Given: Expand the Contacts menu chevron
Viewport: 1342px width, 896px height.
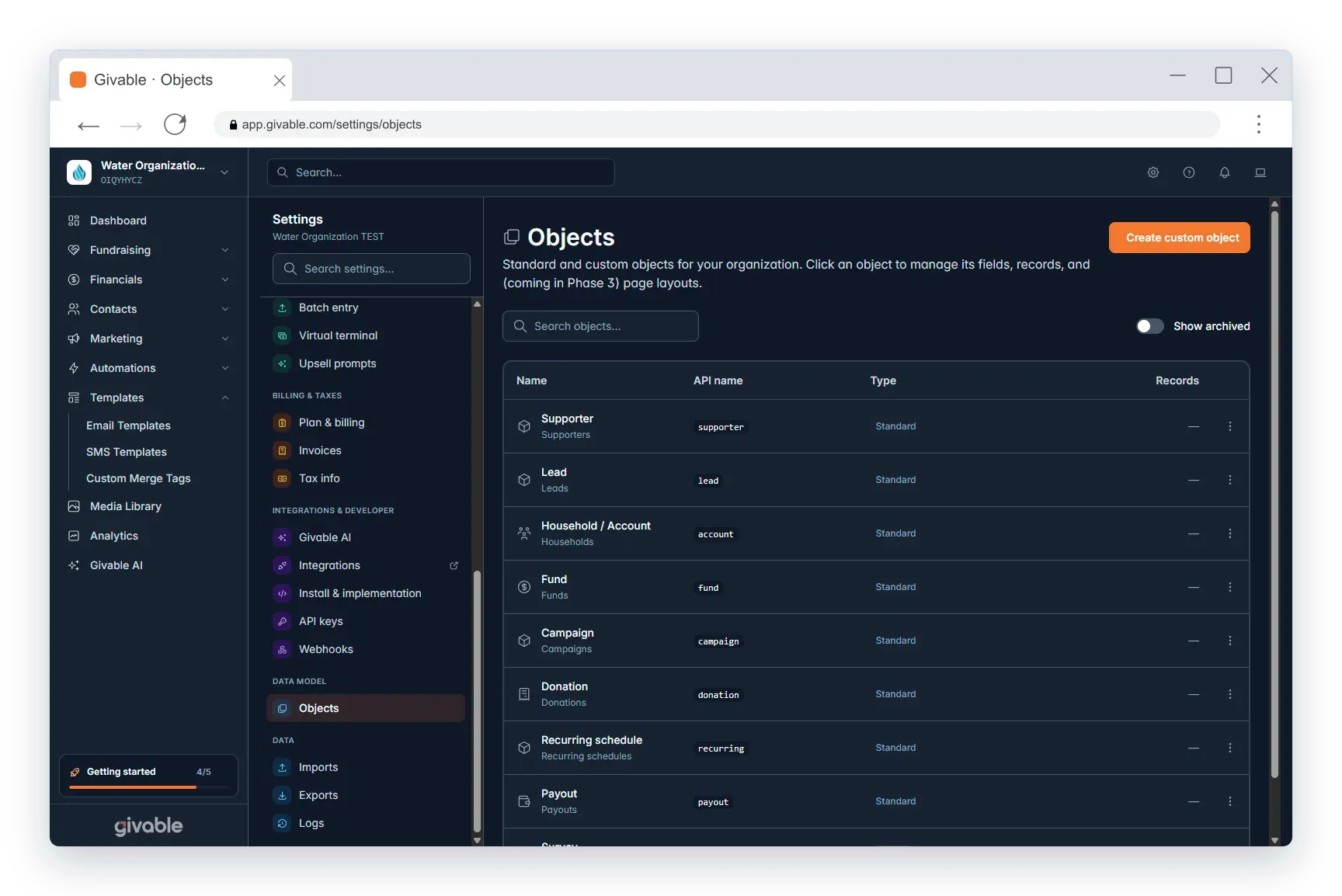Looking at the screenshot, I should pyautogui.click(x=225, y=309).
